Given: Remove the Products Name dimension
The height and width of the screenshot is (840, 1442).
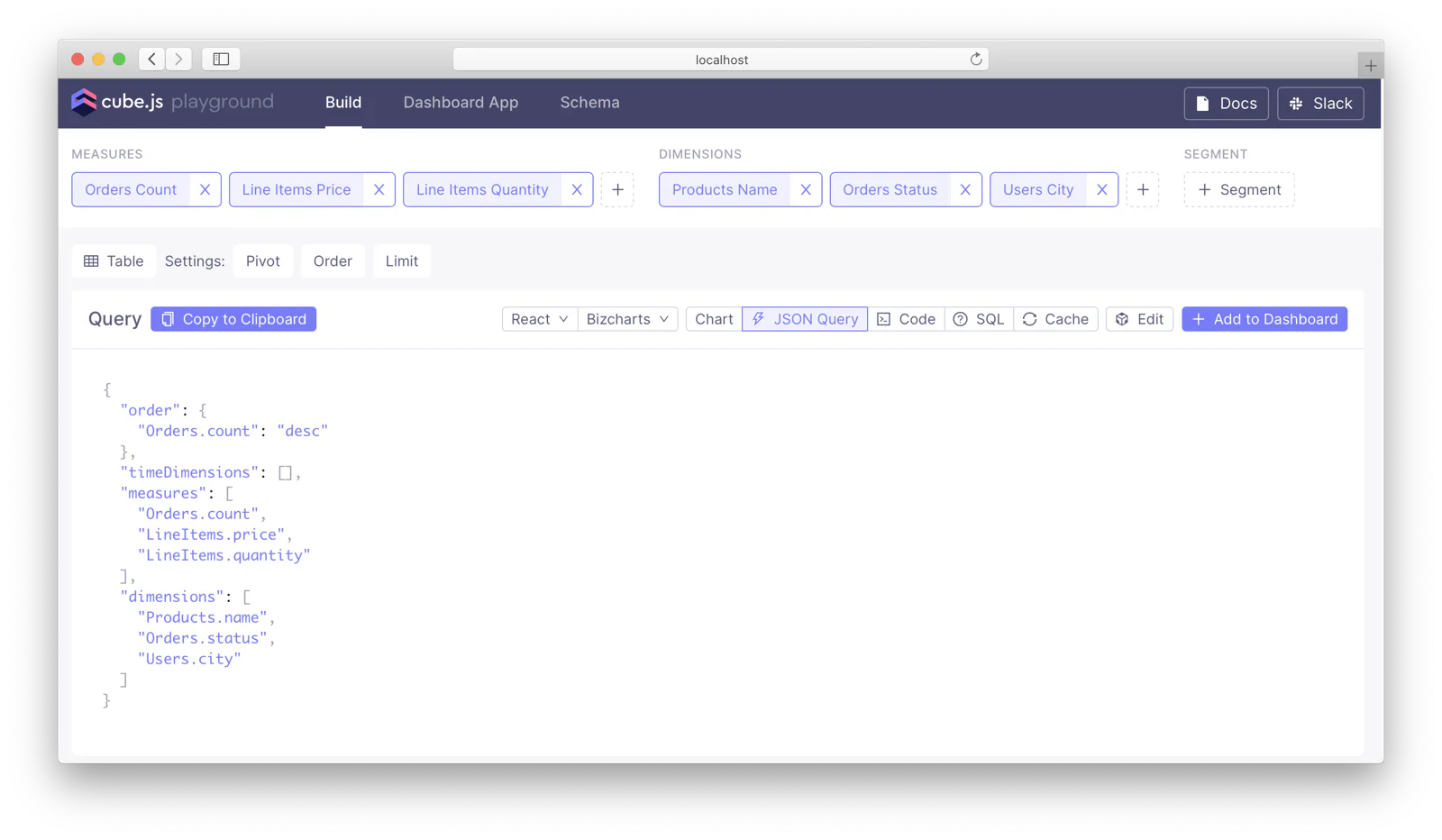Looking at the screenshot, I should (806, 189).
